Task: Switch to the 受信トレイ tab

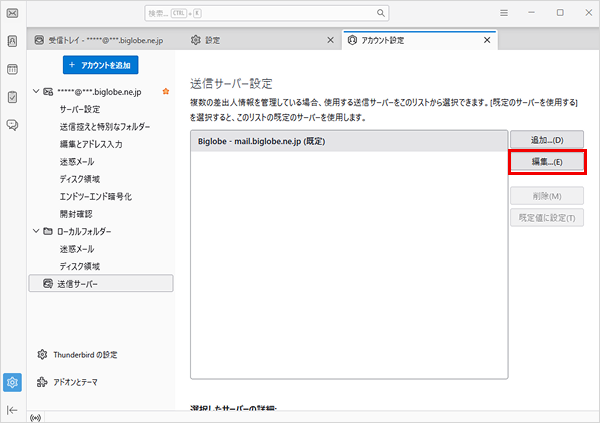Action: click(x=99, y=40)
